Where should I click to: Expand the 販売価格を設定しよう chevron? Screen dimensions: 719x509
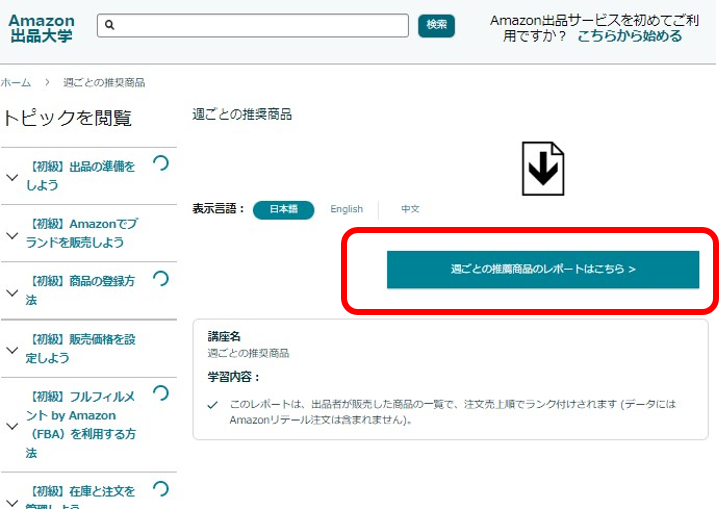pos(12,350)
